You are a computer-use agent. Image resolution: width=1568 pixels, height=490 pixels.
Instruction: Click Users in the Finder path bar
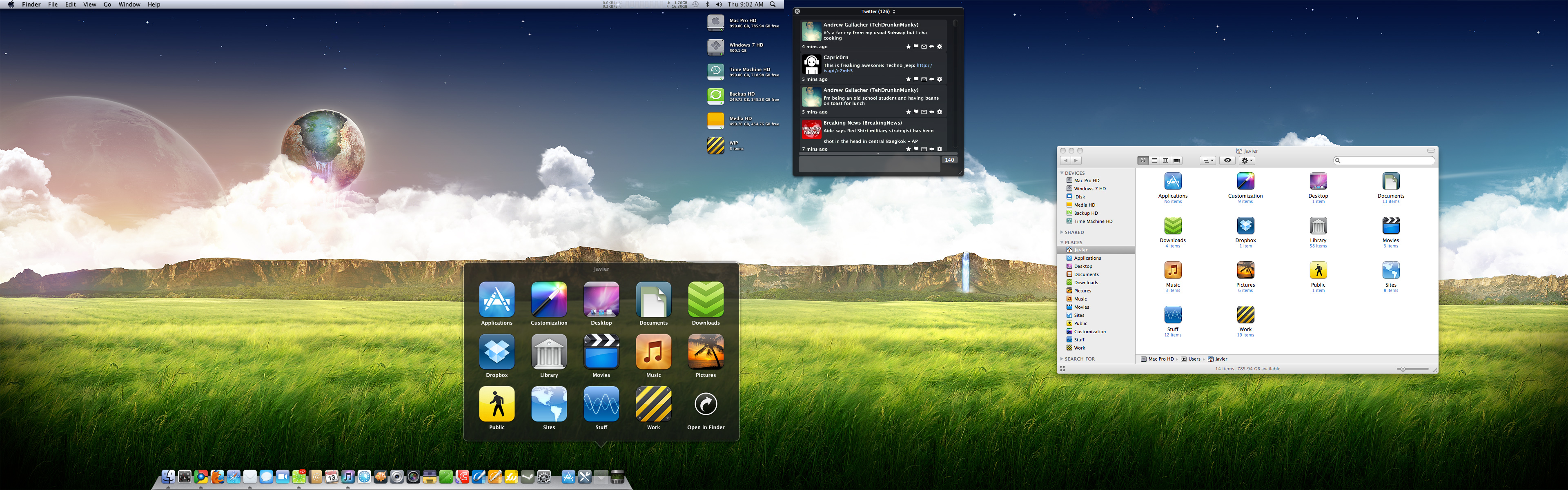[x=1191, y=359]
